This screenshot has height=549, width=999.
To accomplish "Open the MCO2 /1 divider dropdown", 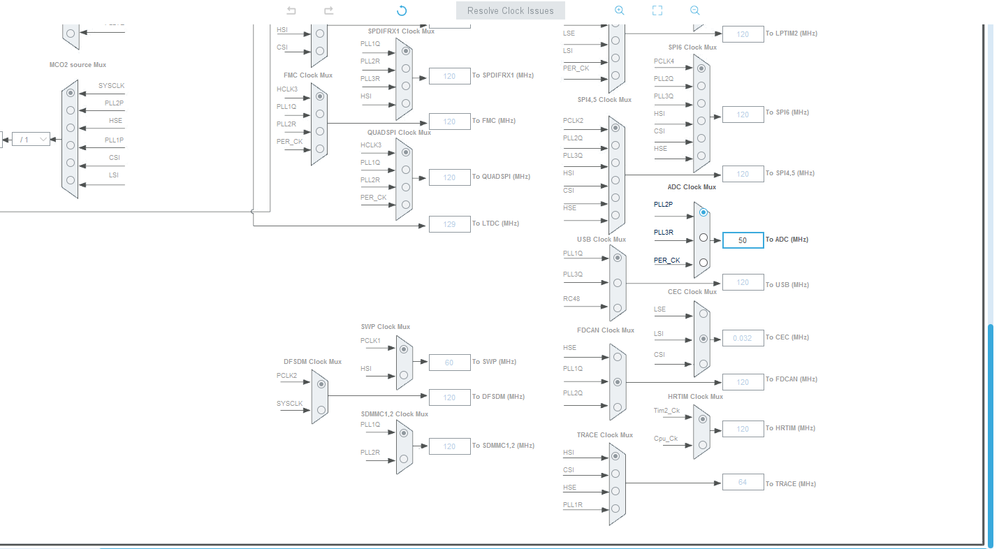I will pos(31,139).
